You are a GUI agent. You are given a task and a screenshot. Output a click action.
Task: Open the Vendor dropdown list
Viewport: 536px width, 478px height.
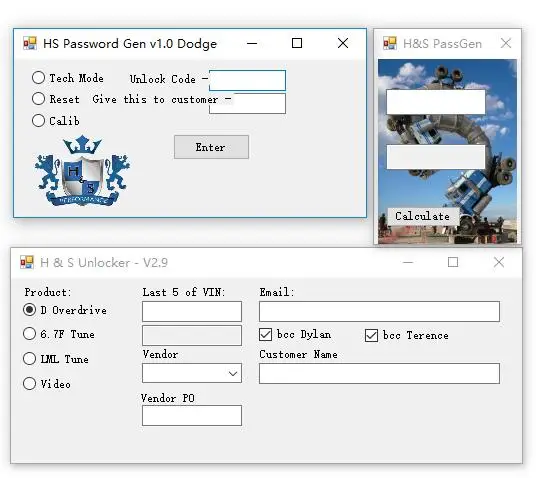192,373
